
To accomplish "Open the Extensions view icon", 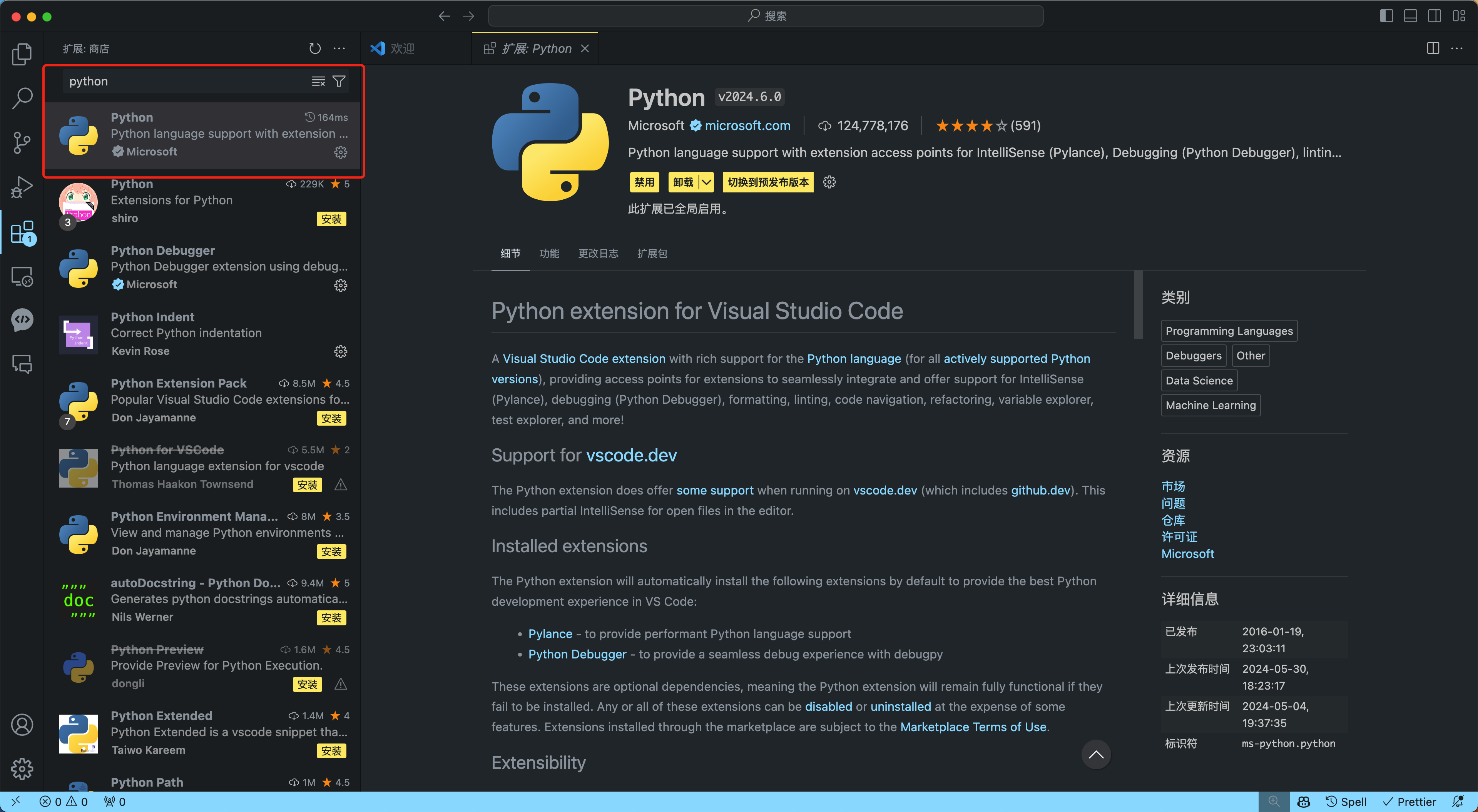I will tap(22, 232).
